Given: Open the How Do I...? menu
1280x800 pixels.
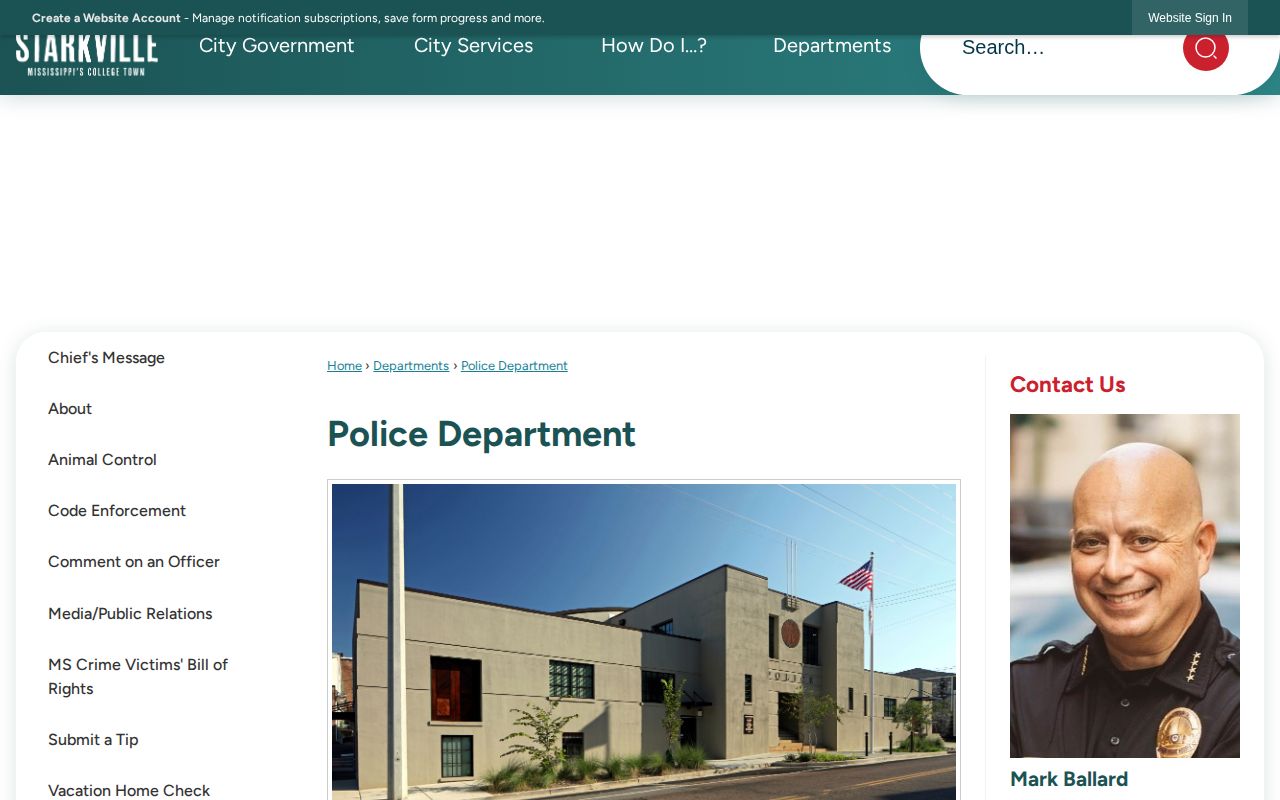Looking at the screenshot, I should click(x=654, y=46).
